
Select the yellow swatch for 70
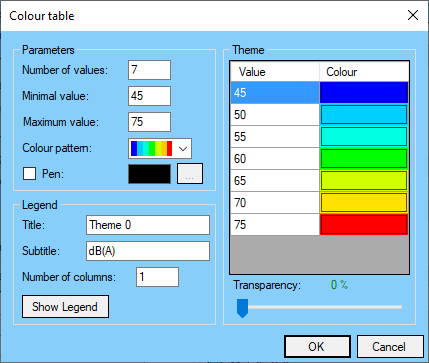(364, 203)
